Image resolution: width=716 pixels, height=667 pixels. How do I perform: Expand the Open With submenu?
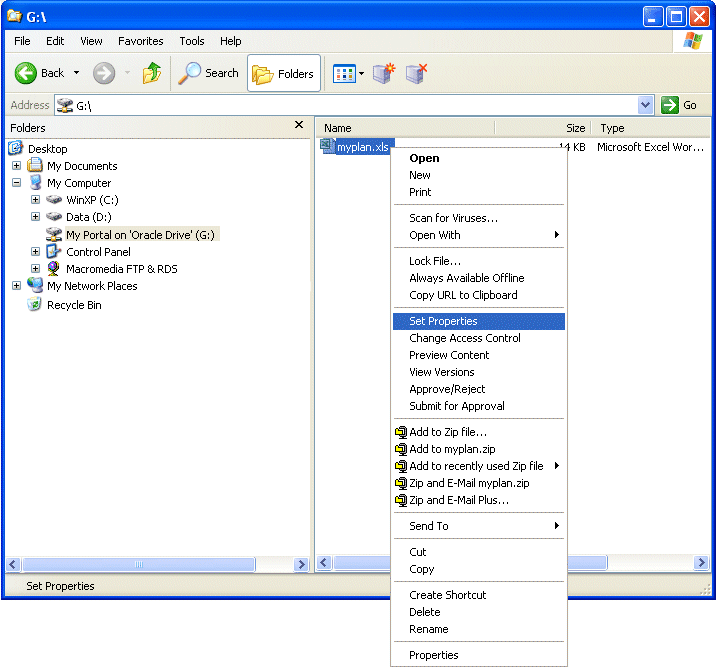pyautogui.click(x=479, y=235)
